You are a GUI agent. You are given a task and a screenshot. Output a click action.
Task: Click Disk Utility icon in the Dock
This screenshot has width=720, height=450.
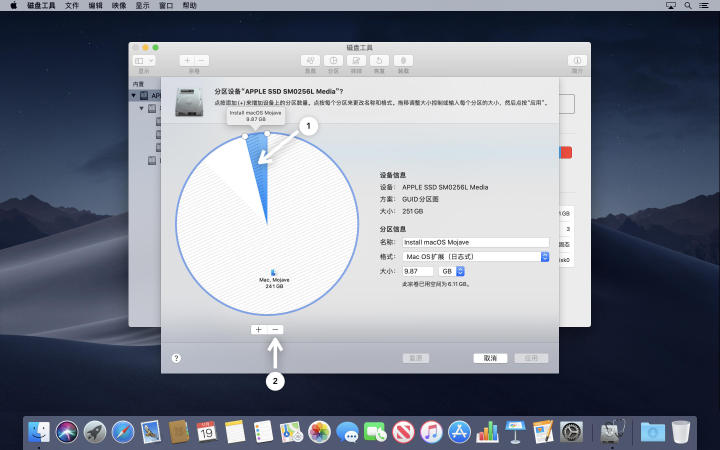point(613,432)
